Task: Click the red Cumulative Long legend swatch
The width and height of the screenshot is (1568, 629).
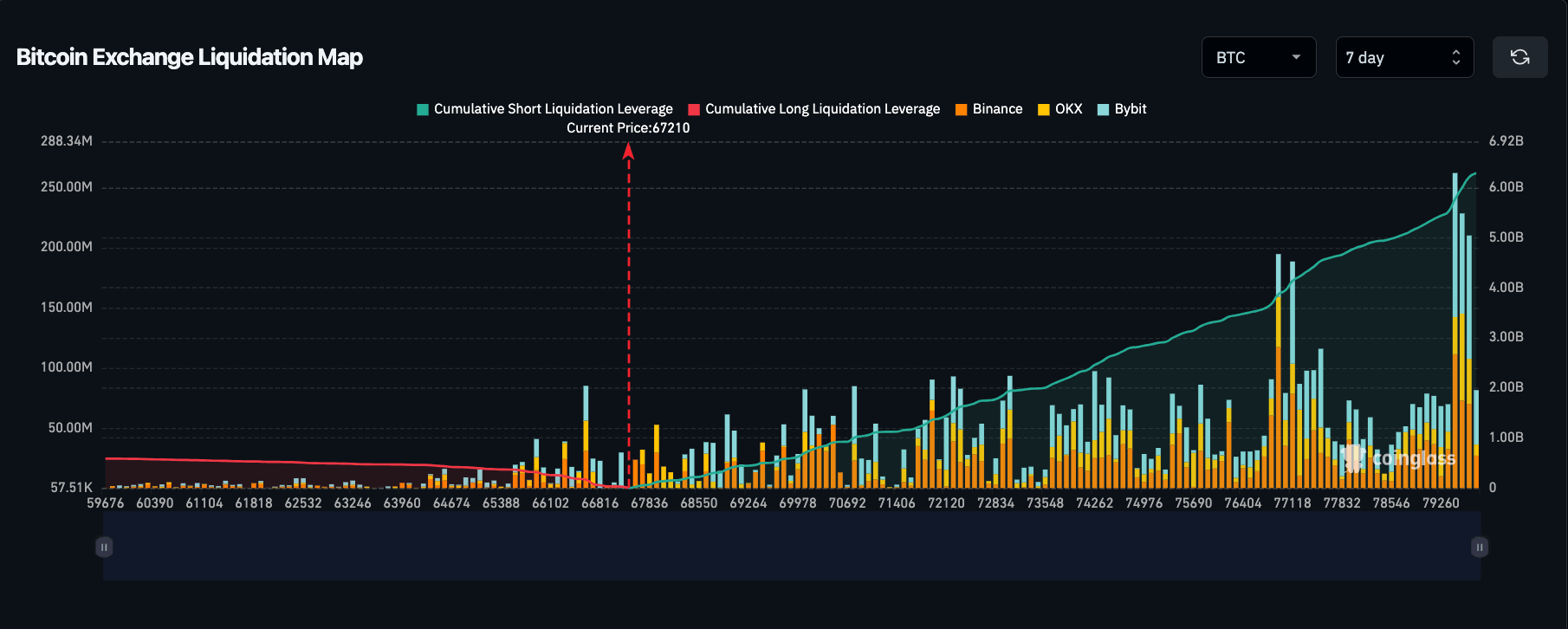Action: point(694,109)
